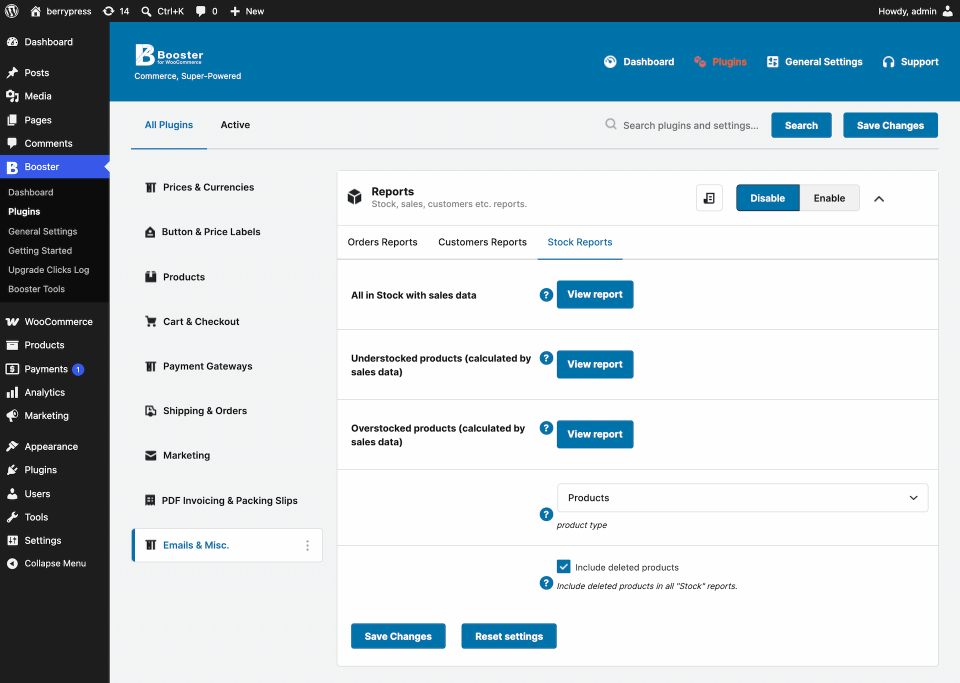Focus the search plugins and settings field
Screen dimensions: 960x683
point(691,125)
